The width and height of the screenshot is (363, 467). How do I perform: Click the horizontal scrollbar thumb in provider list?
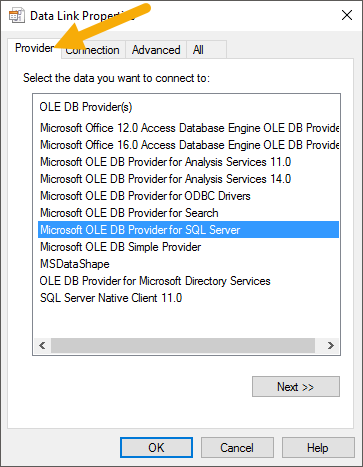(183, 345)
